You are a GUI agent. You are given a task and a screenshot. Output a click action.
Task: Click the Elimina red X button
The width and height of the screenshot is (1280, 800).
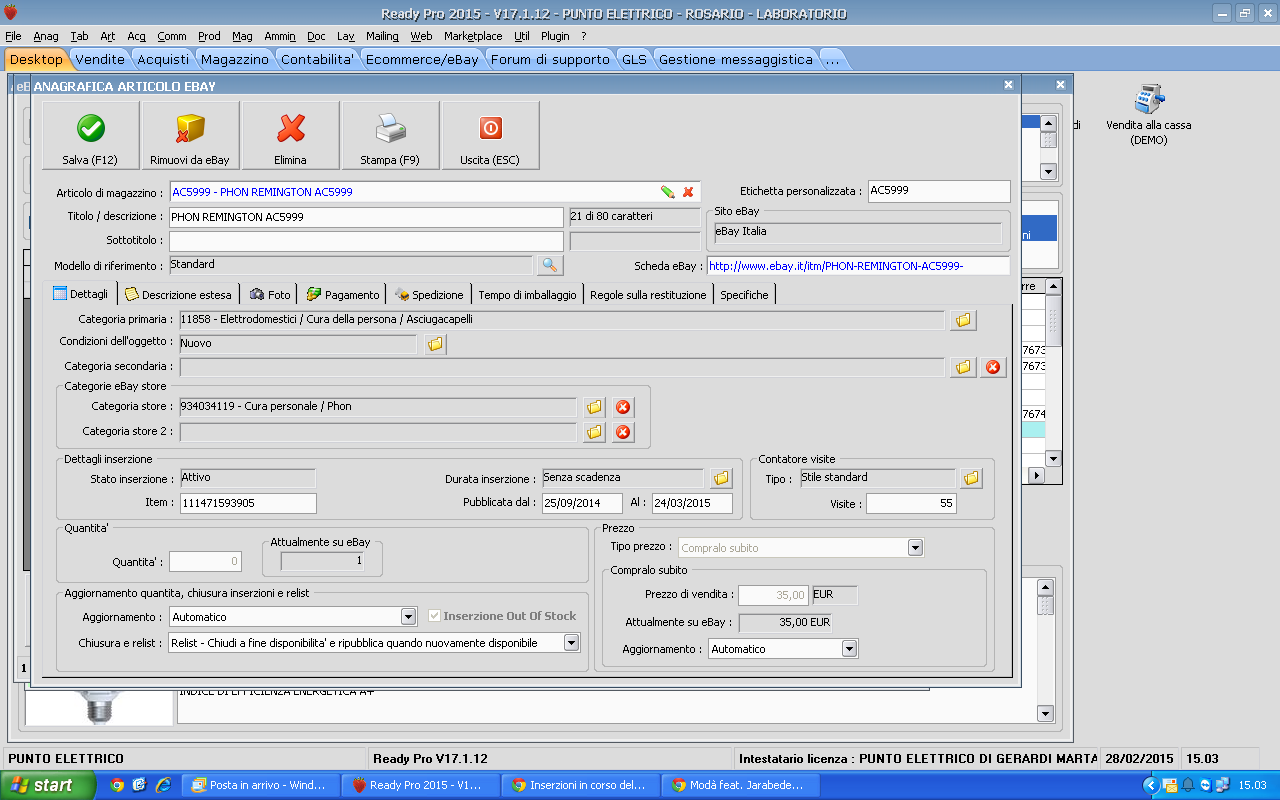click(290, 136)
